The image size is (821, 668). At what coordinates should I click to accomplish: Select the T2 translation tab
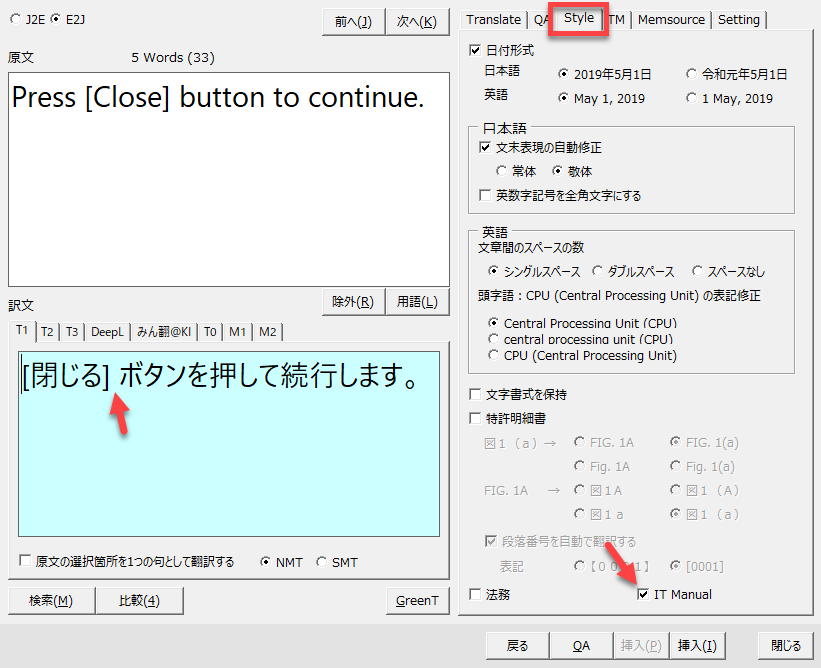click(47, 332)
